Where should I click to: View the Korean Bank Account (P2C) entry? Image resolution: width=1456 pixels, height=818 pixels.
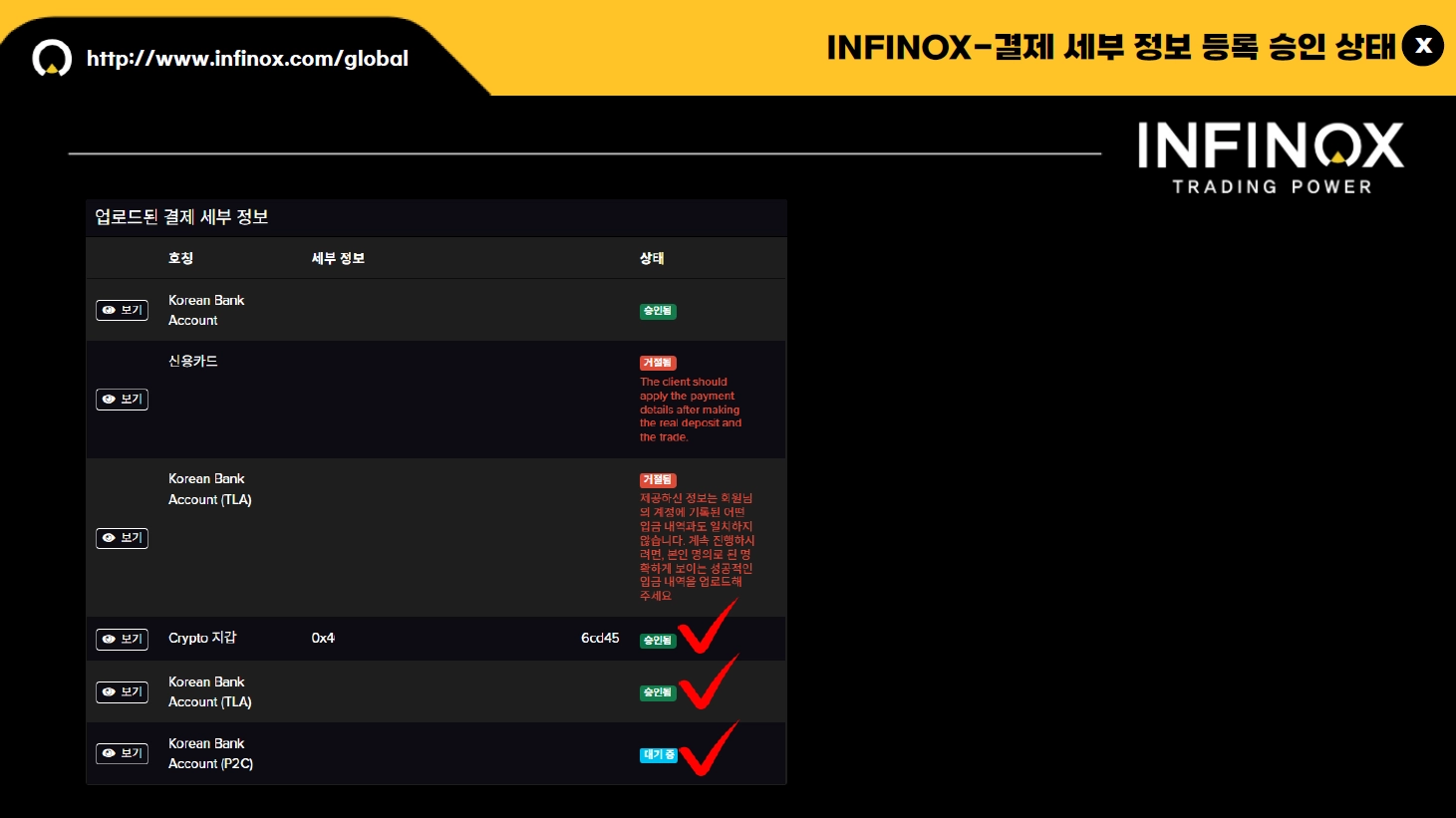coord(122,754)
